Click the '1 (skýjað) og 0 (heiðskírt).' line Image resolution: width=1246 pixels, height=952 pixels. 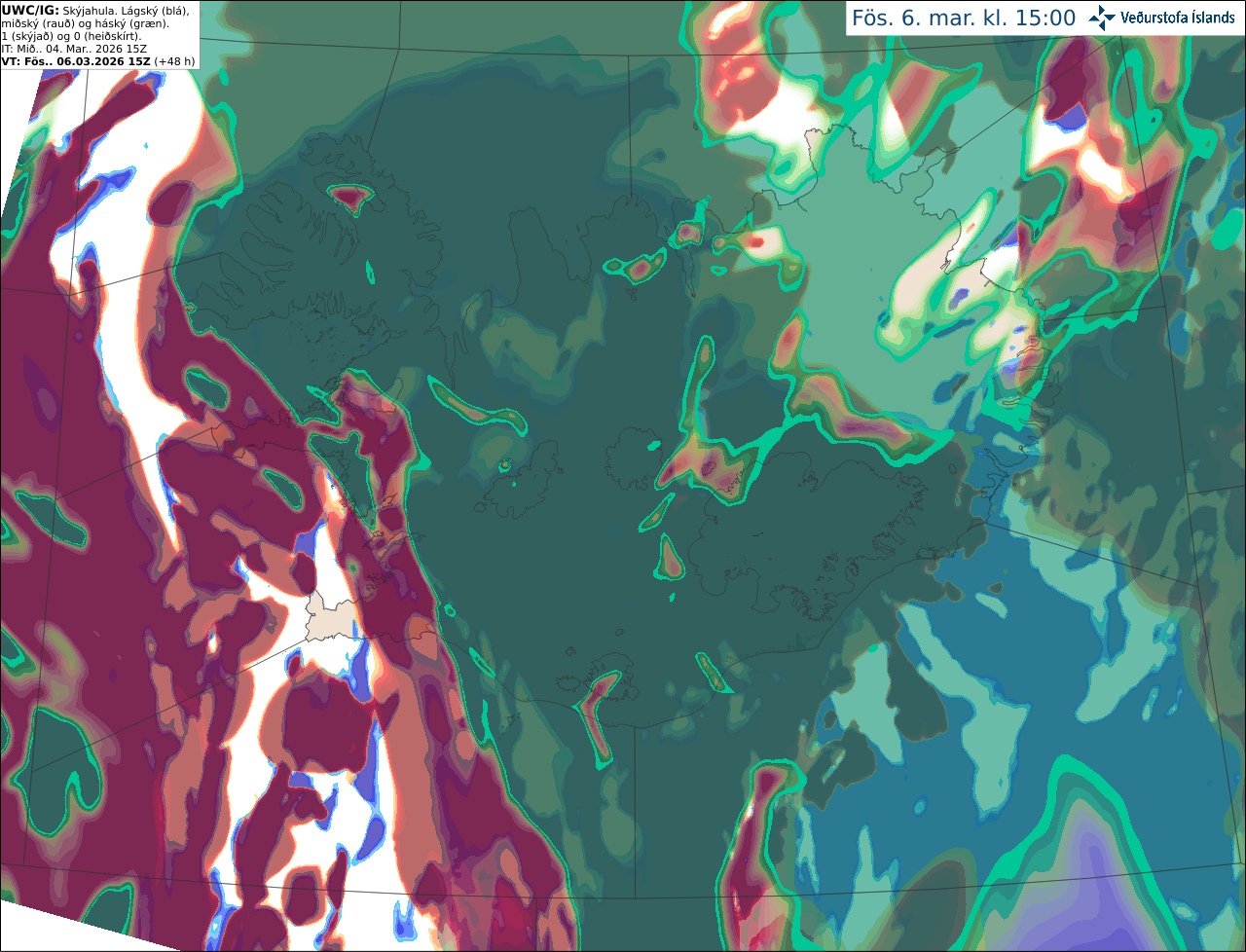click(x=71, y=36)
